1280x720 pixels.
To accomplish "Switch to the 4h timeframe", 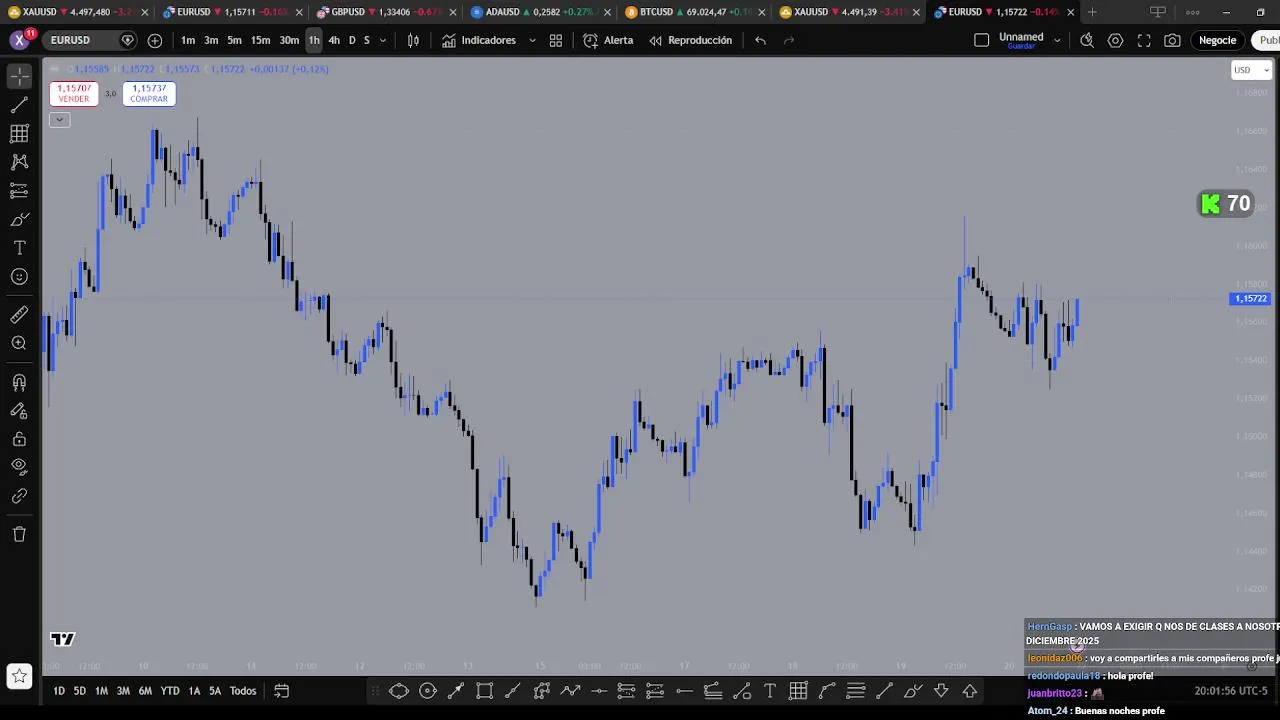I will click(334, 40).
